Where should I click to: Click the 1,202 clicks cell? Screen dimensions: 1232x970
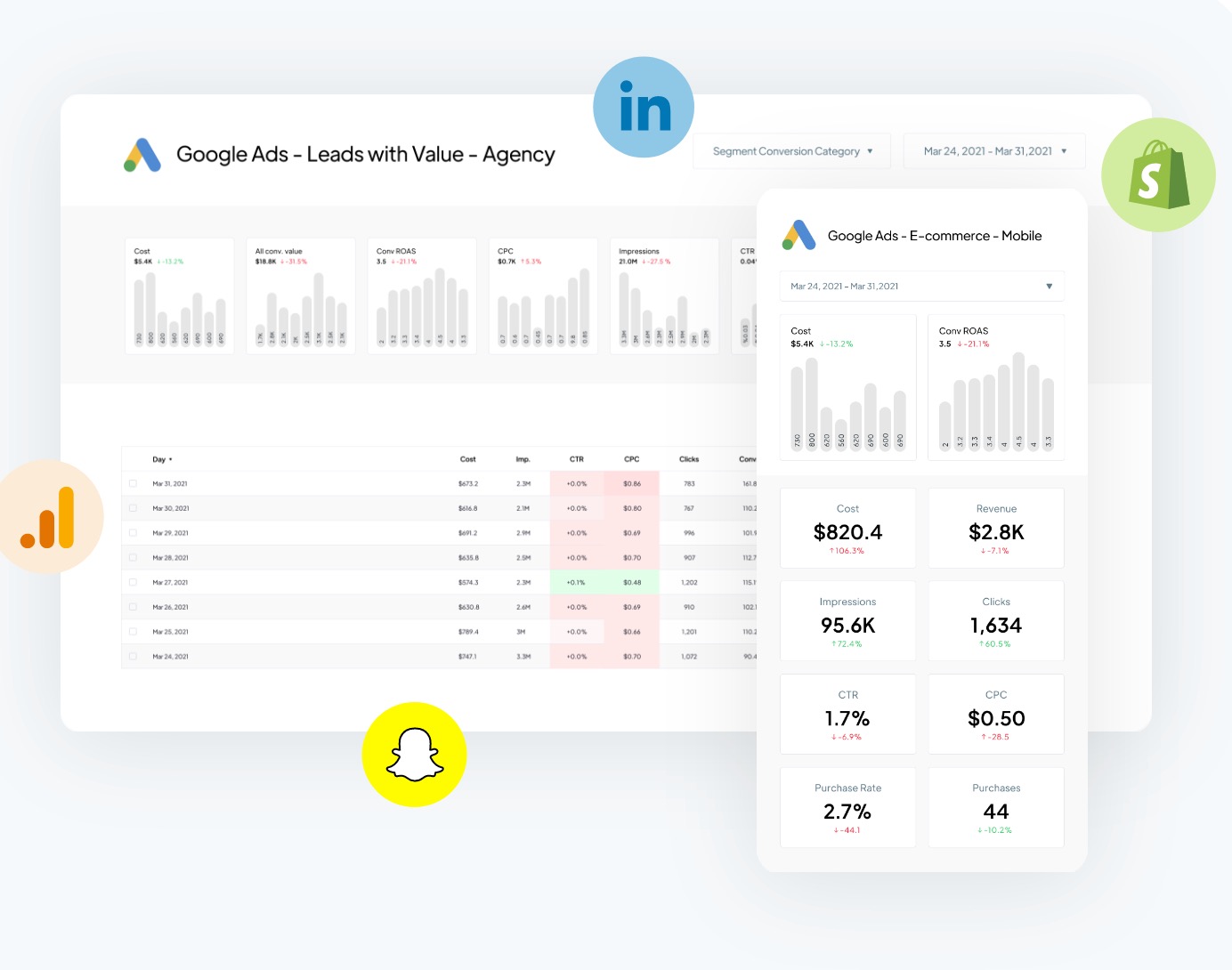pos(689,583)
